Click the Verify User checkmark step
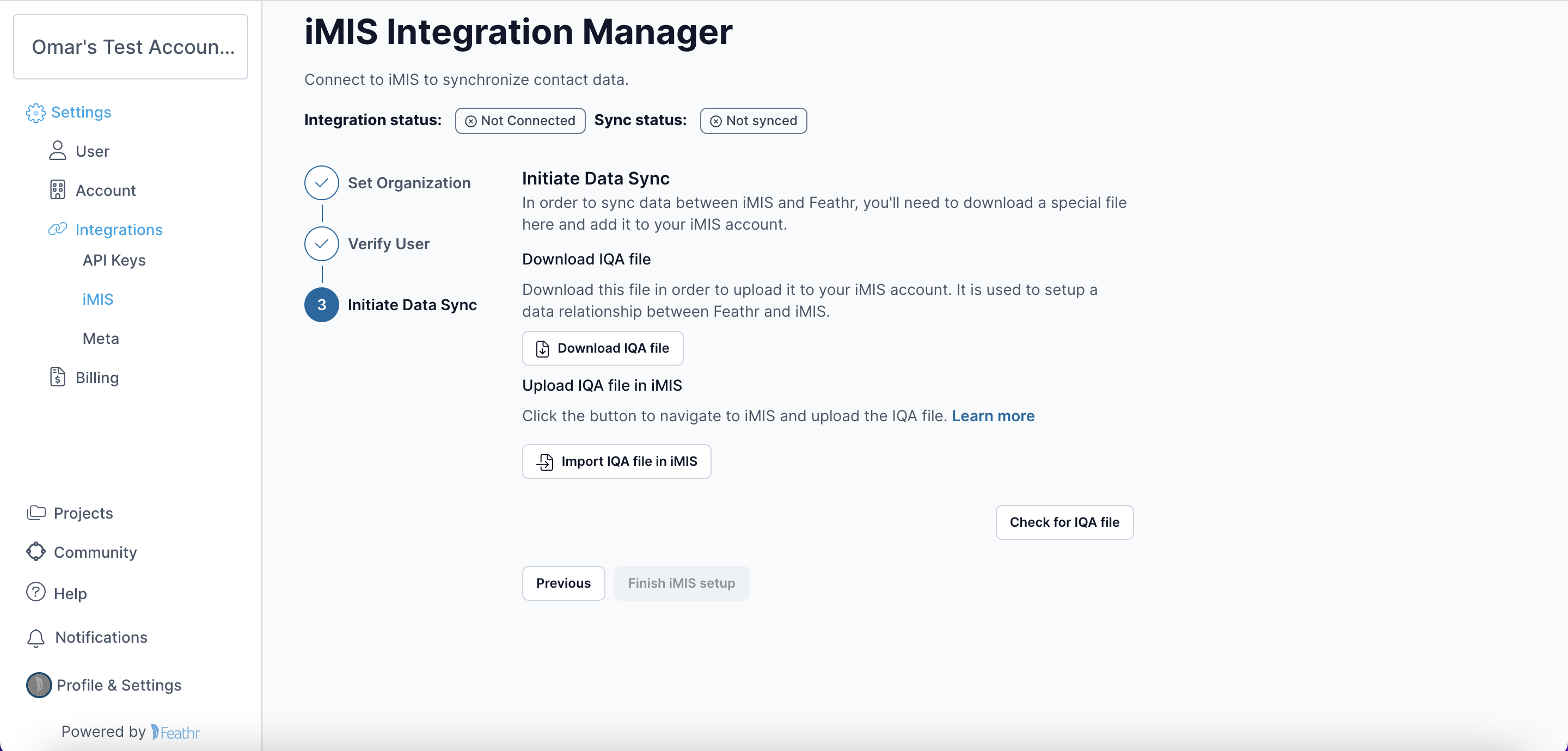 click(321, 244)
